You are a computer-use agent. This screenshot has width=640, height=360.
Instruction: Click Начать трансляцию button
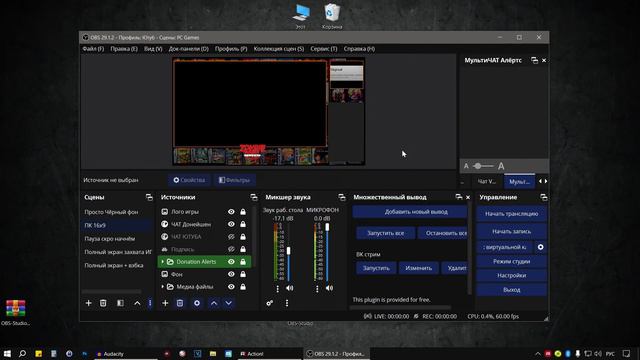coord(511,213)
